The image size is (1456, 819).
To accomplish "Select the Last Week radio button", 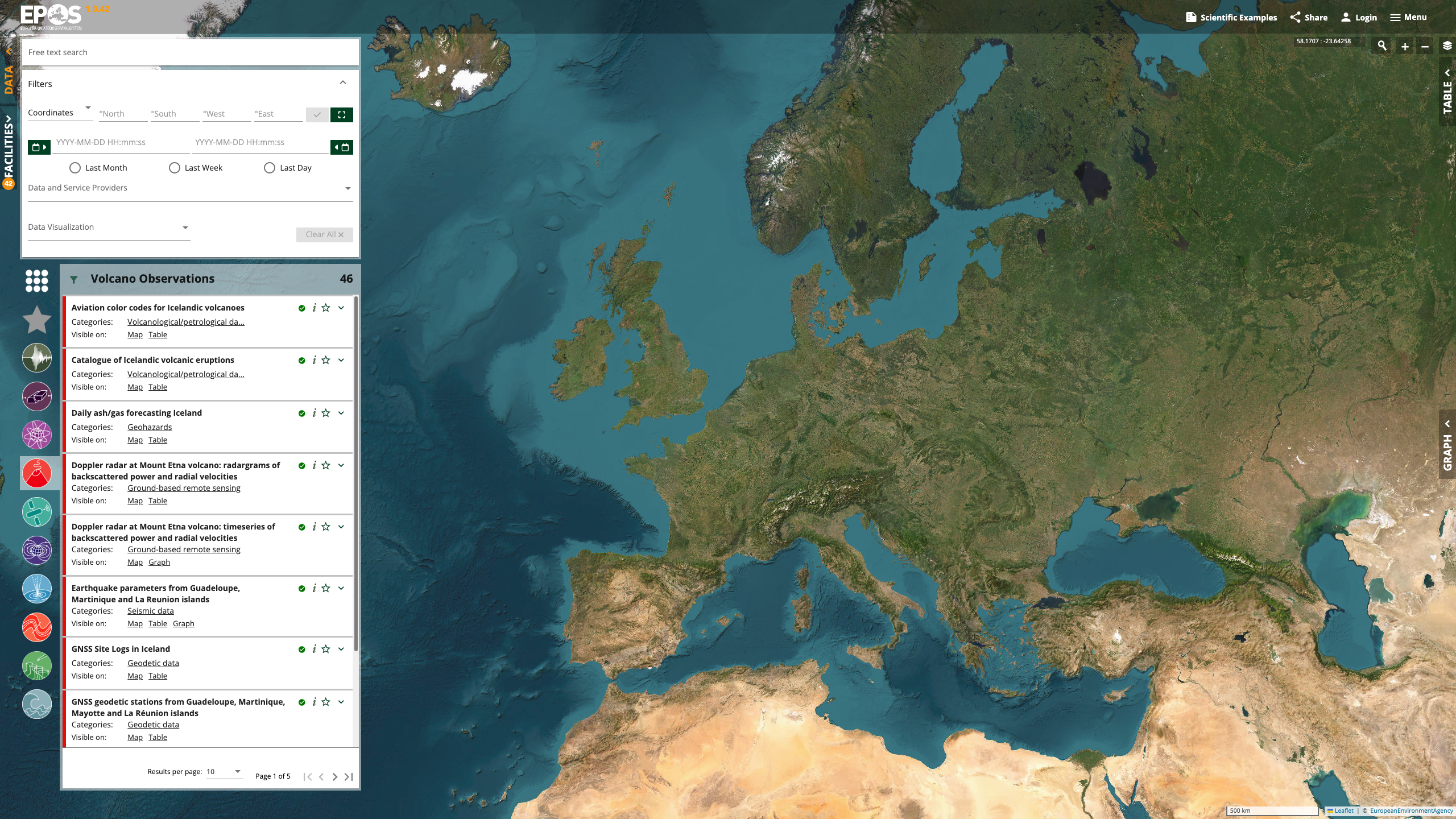I will click(175, 168).
